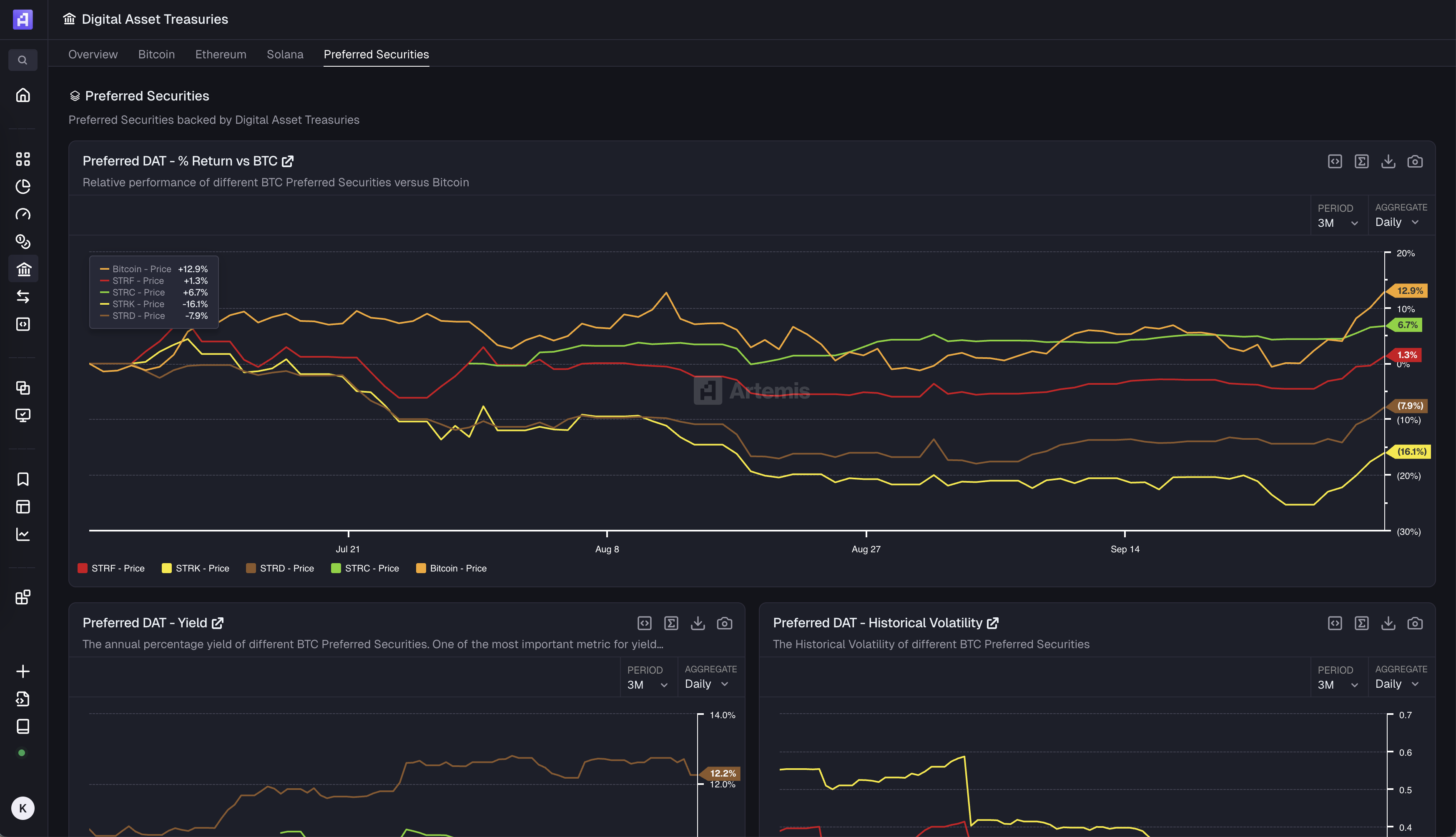This screenshot has width=1456, height=837.
Task: Switch to the Ethereum tab
Action: pos(221,55)
